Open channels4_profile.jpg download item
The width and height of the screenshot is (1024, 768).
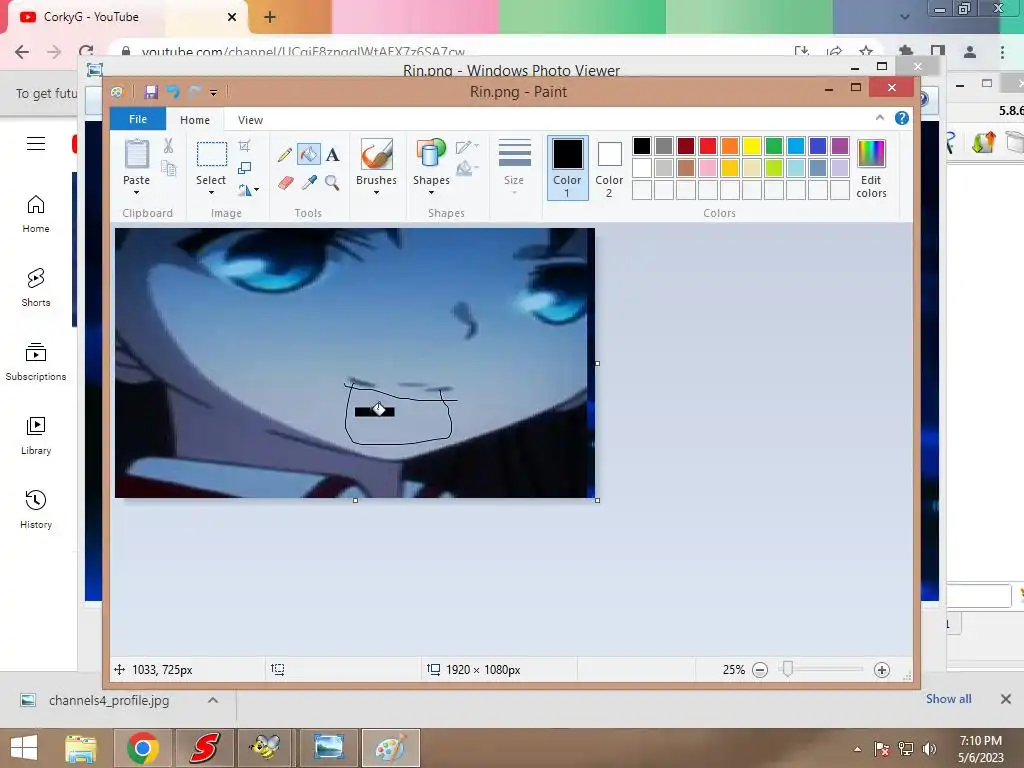[109, 700]
